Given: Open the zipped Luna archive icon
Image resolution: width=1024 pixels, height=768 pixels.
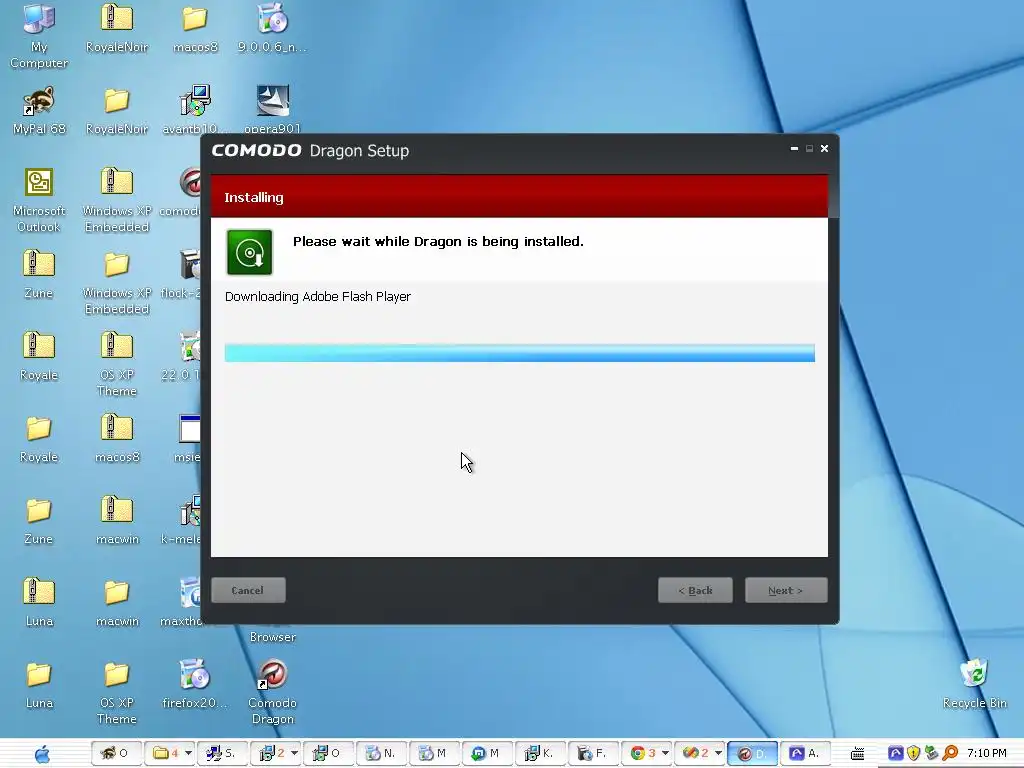Looking at the screenshot, I should coord(39,602).
